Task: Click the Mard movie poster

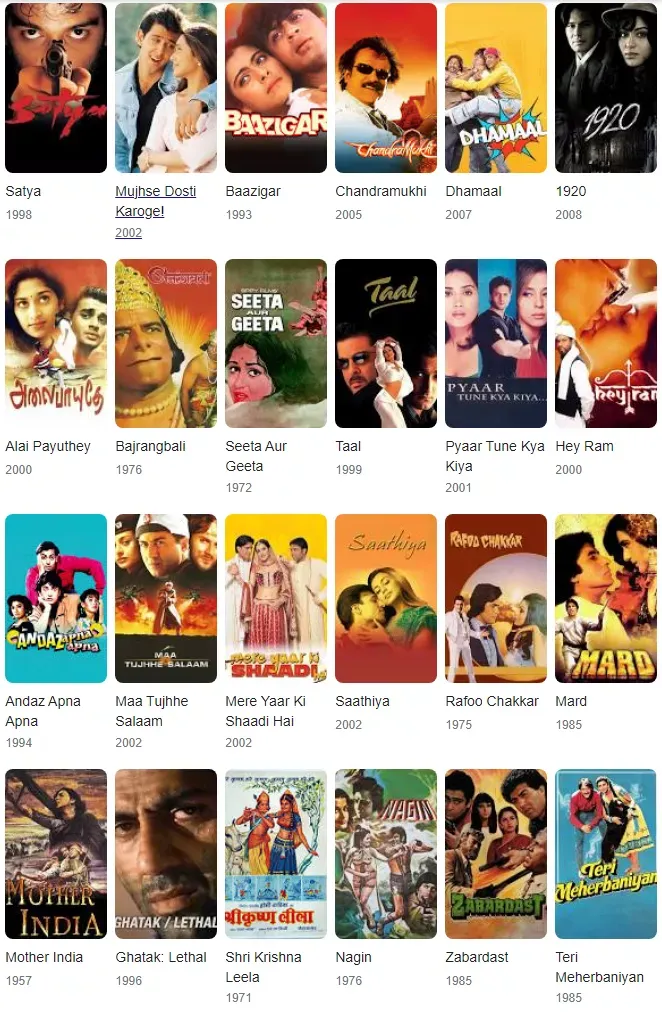Action: (x=606, y=598)
